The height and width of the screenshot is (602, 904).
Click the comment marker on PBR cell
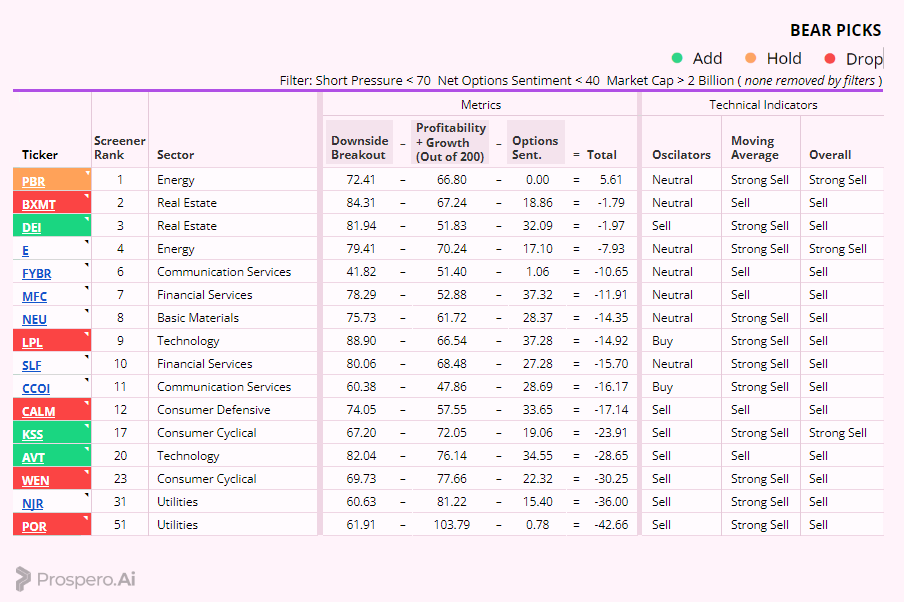pyautogui.click(x=88, y=172)
